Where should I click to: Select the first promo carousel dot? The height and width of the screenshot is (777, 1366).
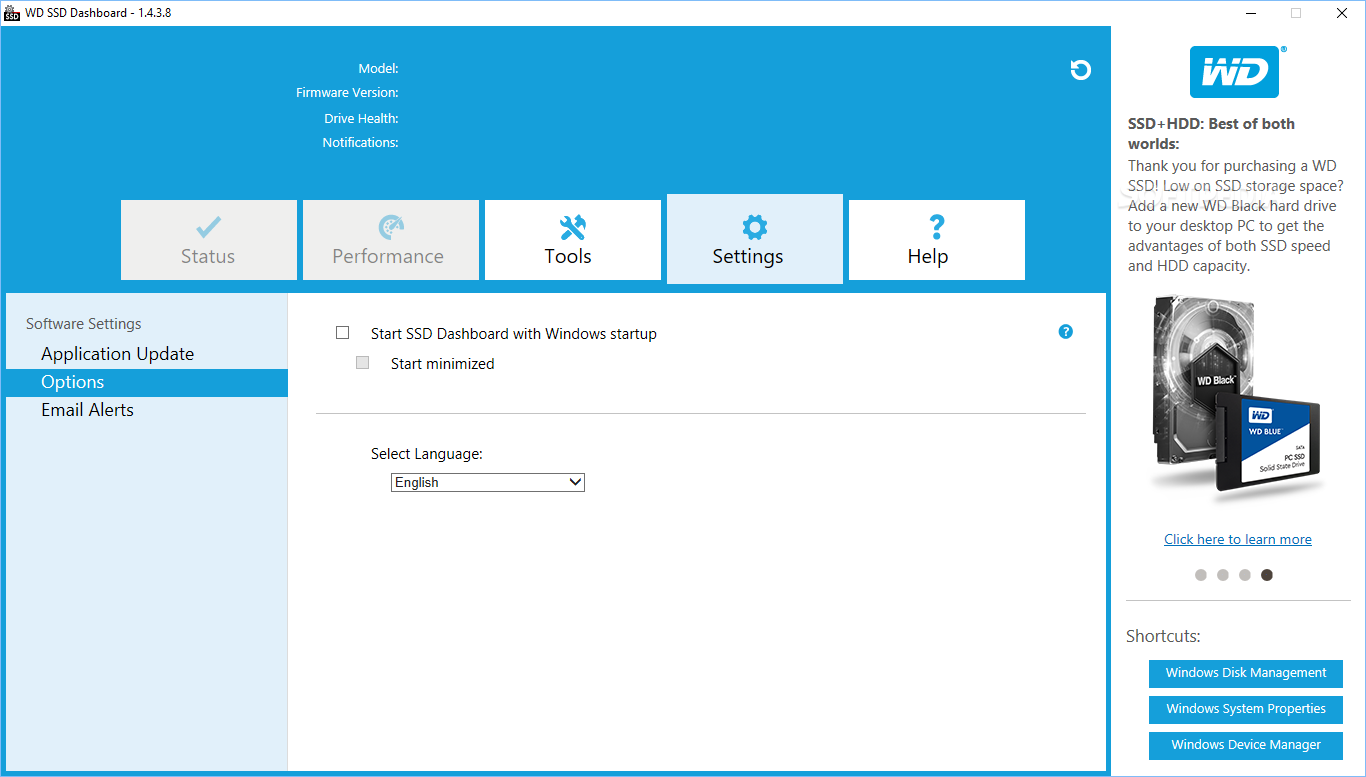[1201, 575]
